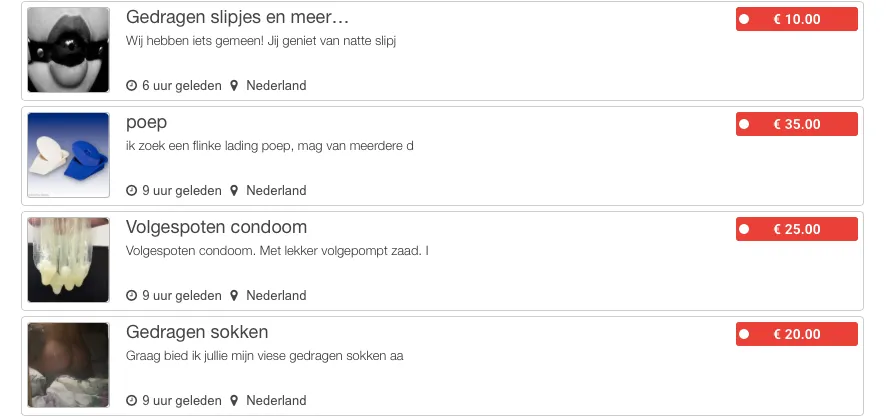Screen dimensions: 889x417
Task: Select the blue and white product thumbnail
Action: (68, 155)
